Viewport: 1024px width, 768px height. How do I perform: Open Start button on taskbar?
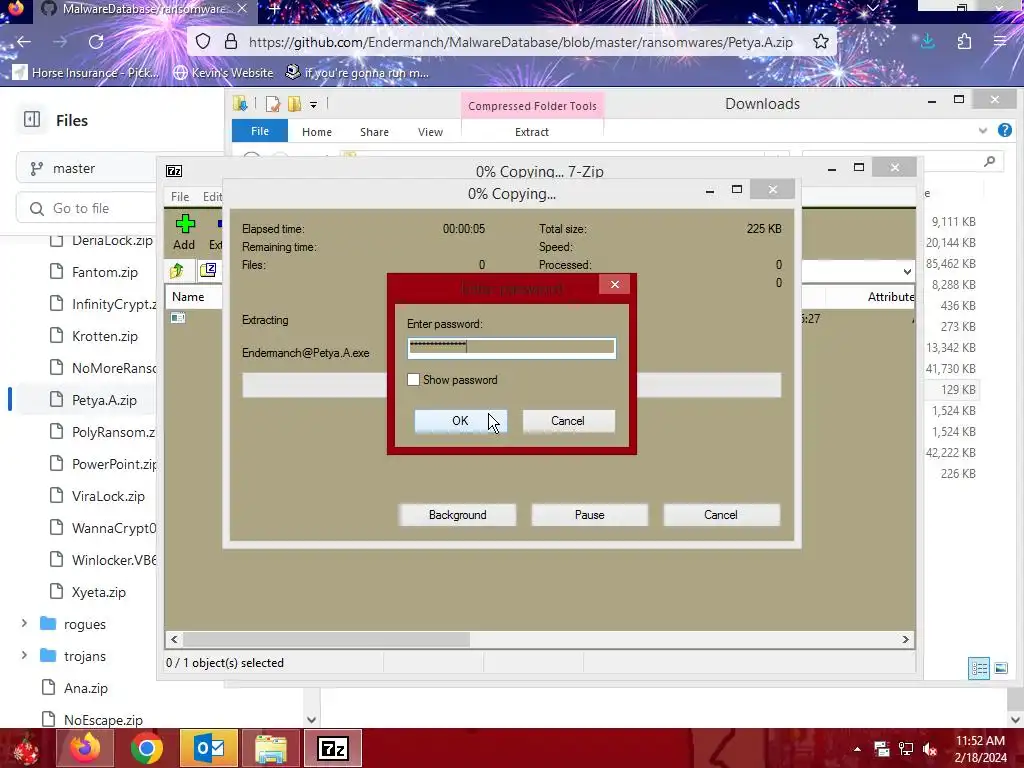(x=26, y=748)
